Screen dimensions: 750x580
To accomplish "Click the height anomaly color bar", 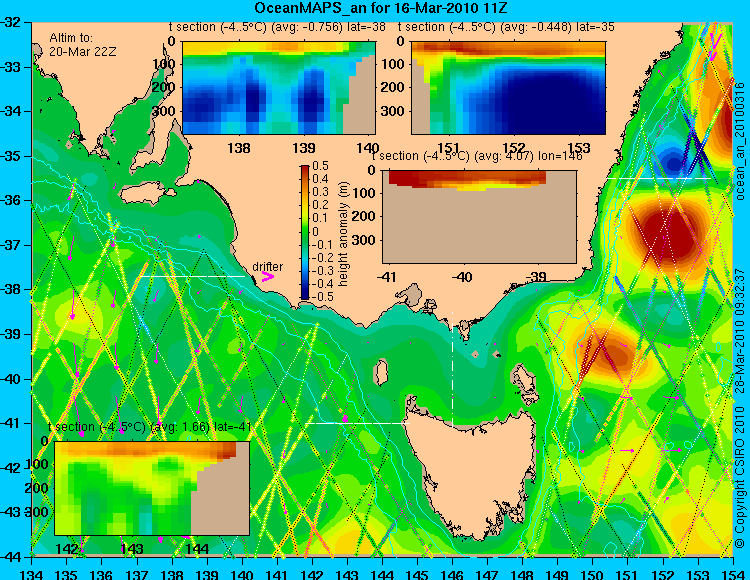I will pos(305,232).
